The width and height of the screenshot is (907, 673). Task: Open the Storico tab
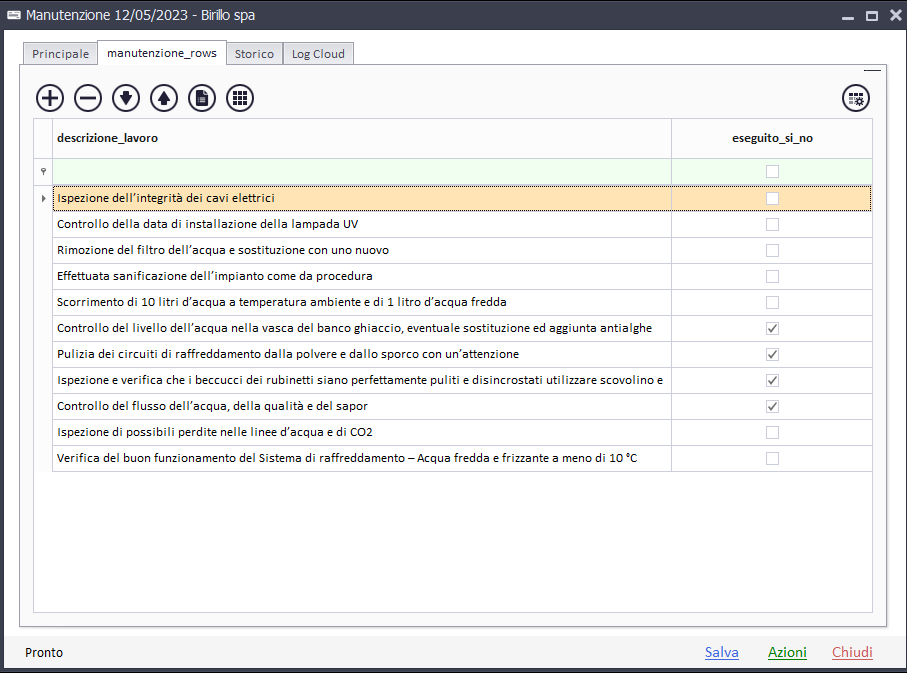(x=254, y=54)
